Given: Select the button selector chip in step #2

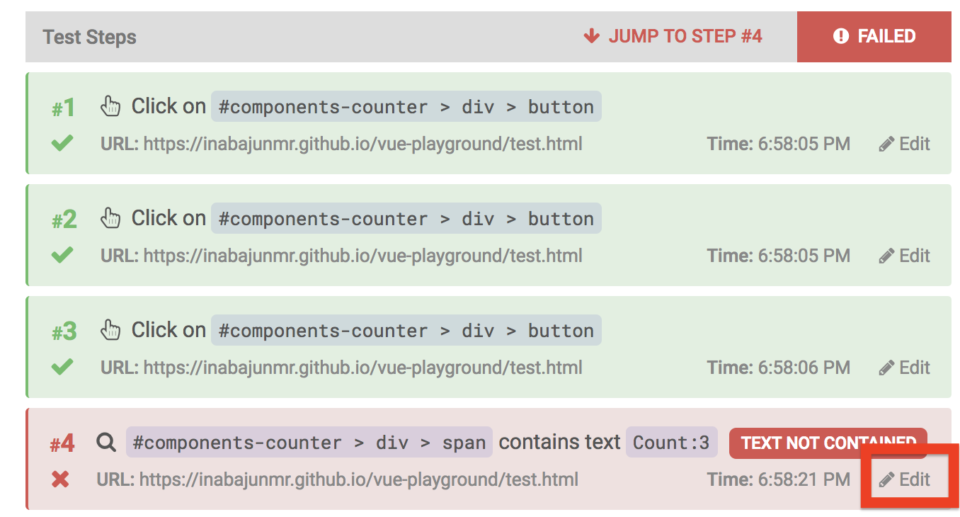Looking at the screenshot, I should tap(406, 219).
